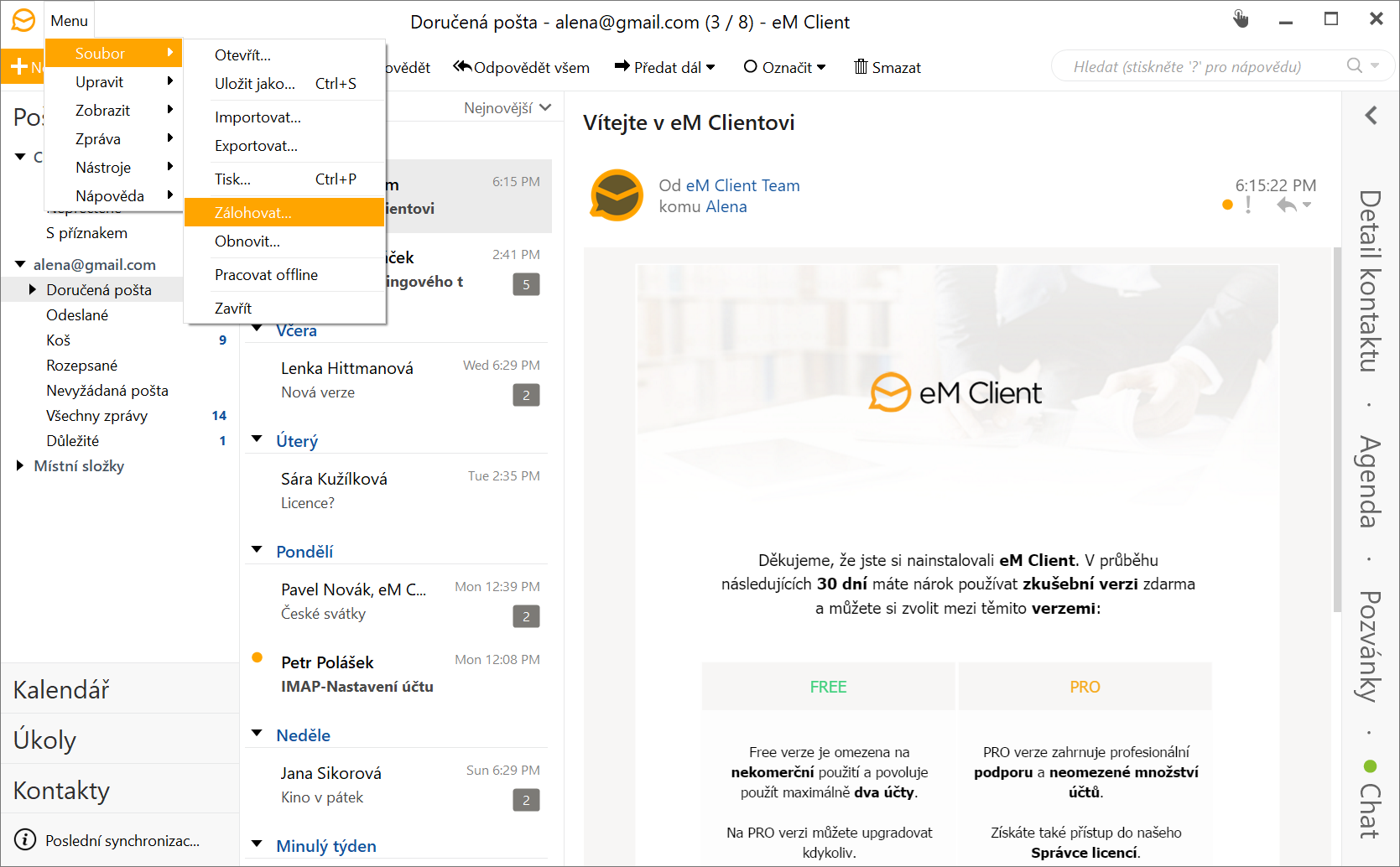Open Pozvánky sidebar tab
This screenshot has width=1400, height=867.
click(1370, 646)
